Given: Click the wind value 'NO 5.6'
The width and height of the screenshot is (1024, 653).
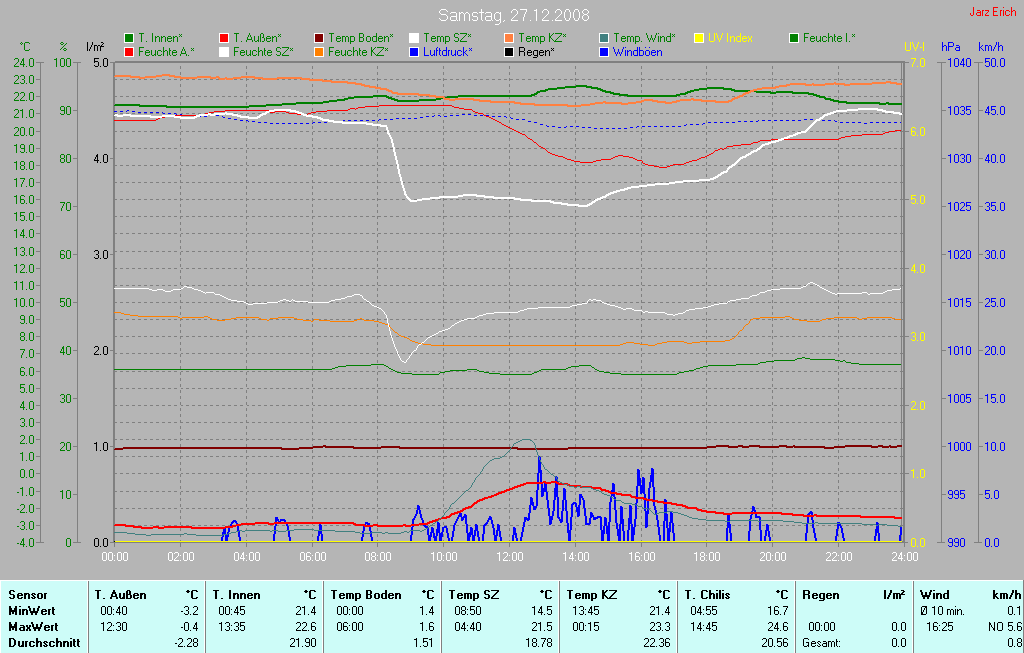Looking at the screenshot, I should coord(1006,627).
